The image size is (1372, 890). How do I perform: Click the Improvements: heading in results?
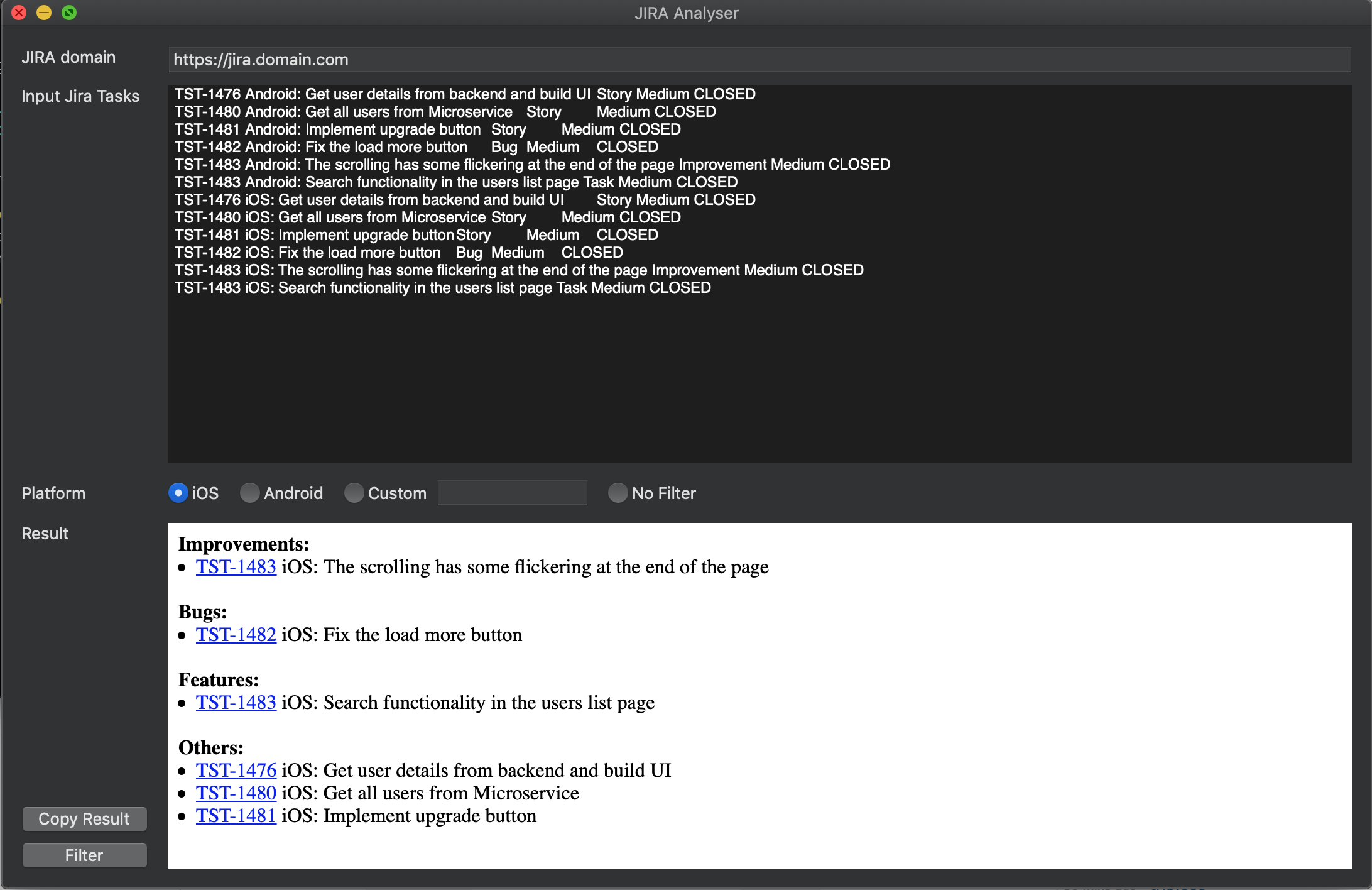[x=244, y=544]
